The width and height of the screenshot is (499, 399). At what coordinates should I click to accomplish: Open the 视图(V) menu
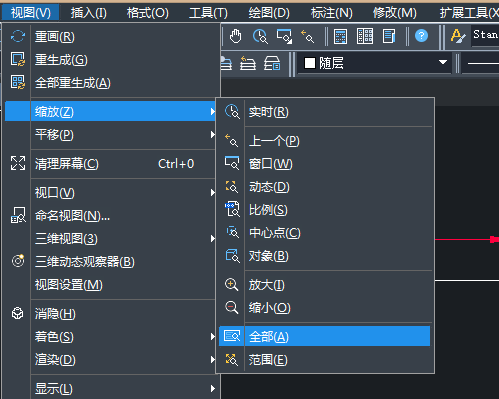pos(31,13)
